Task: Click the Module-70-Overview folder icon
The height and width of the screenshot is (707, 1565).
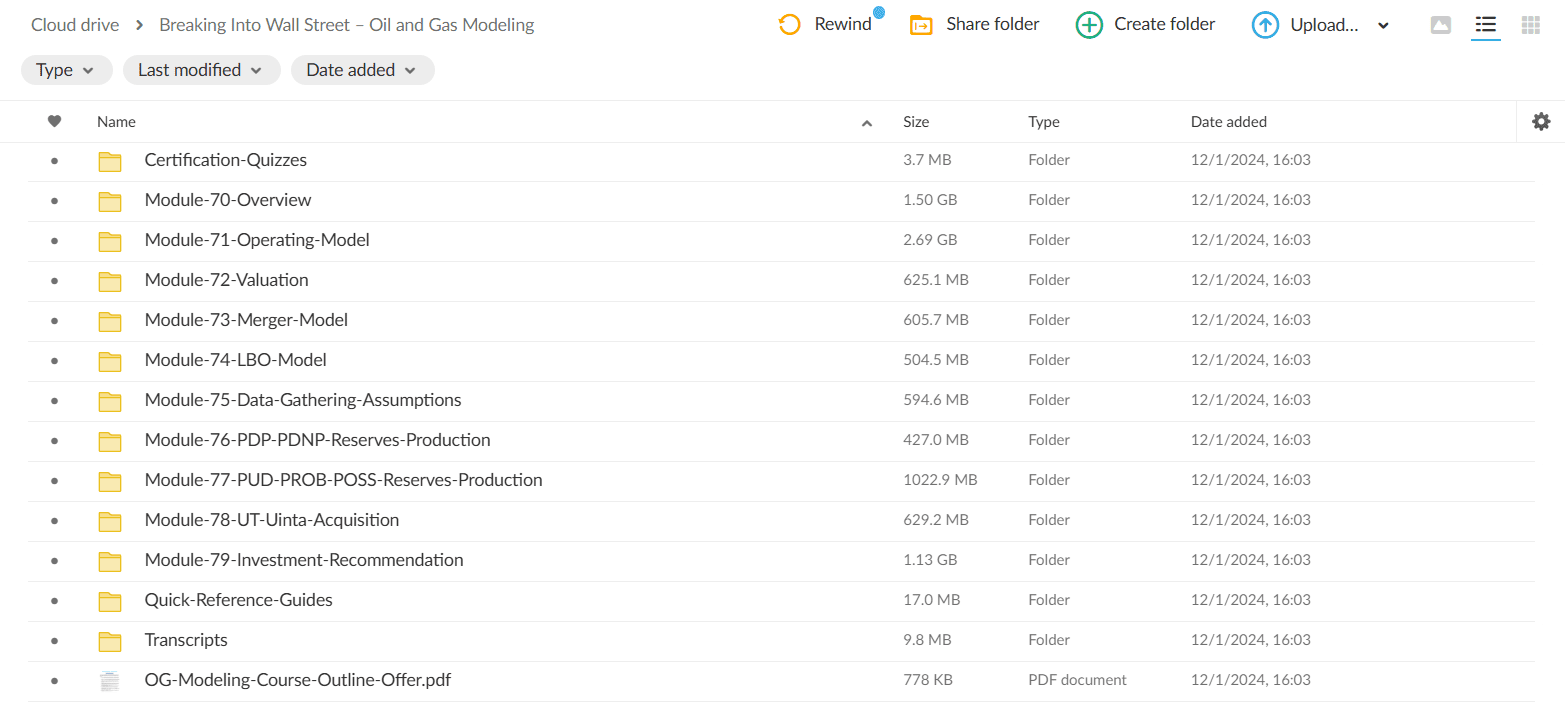Action: tap(110, 201)
